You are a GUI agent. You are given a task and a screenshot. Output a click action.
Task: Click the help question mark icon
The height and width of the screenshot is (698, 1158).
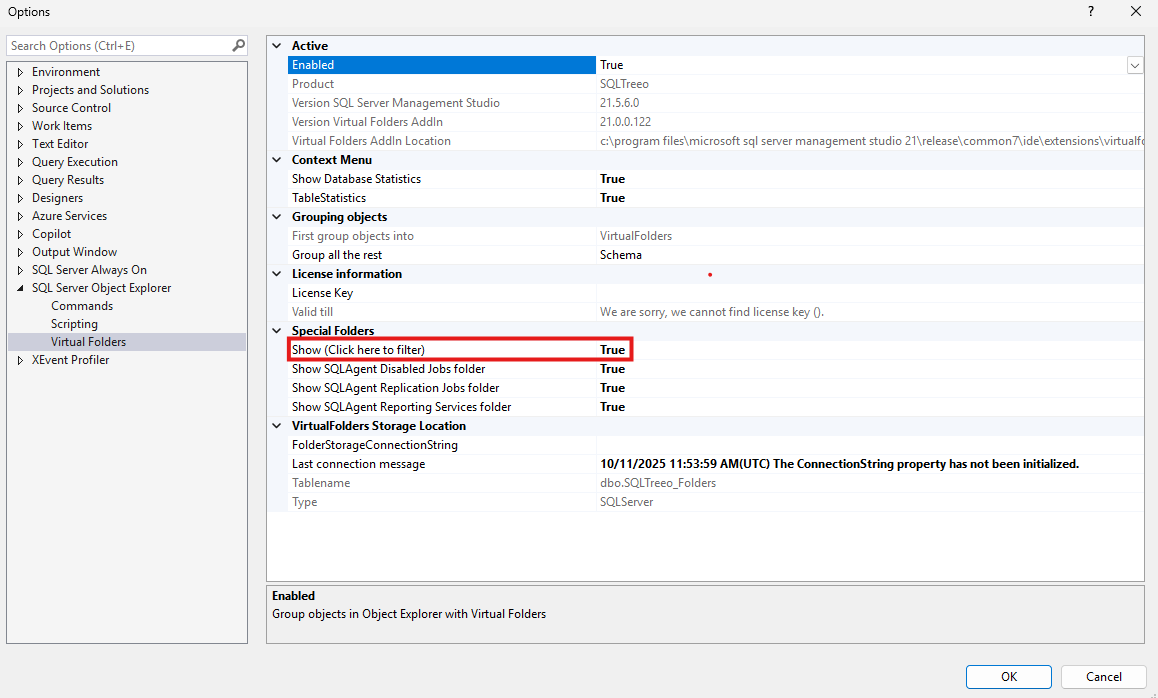[1091, 12]
